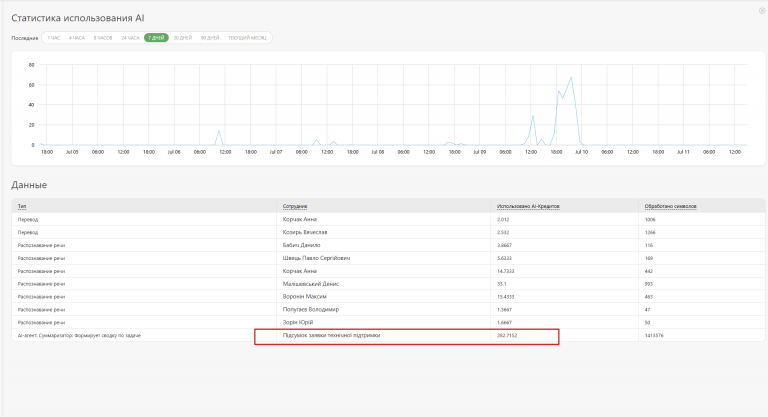Viewport: 768px width, 417px height.
Task: Open the Корчак Анна Перевод row
Action: [x=388, y=219]
